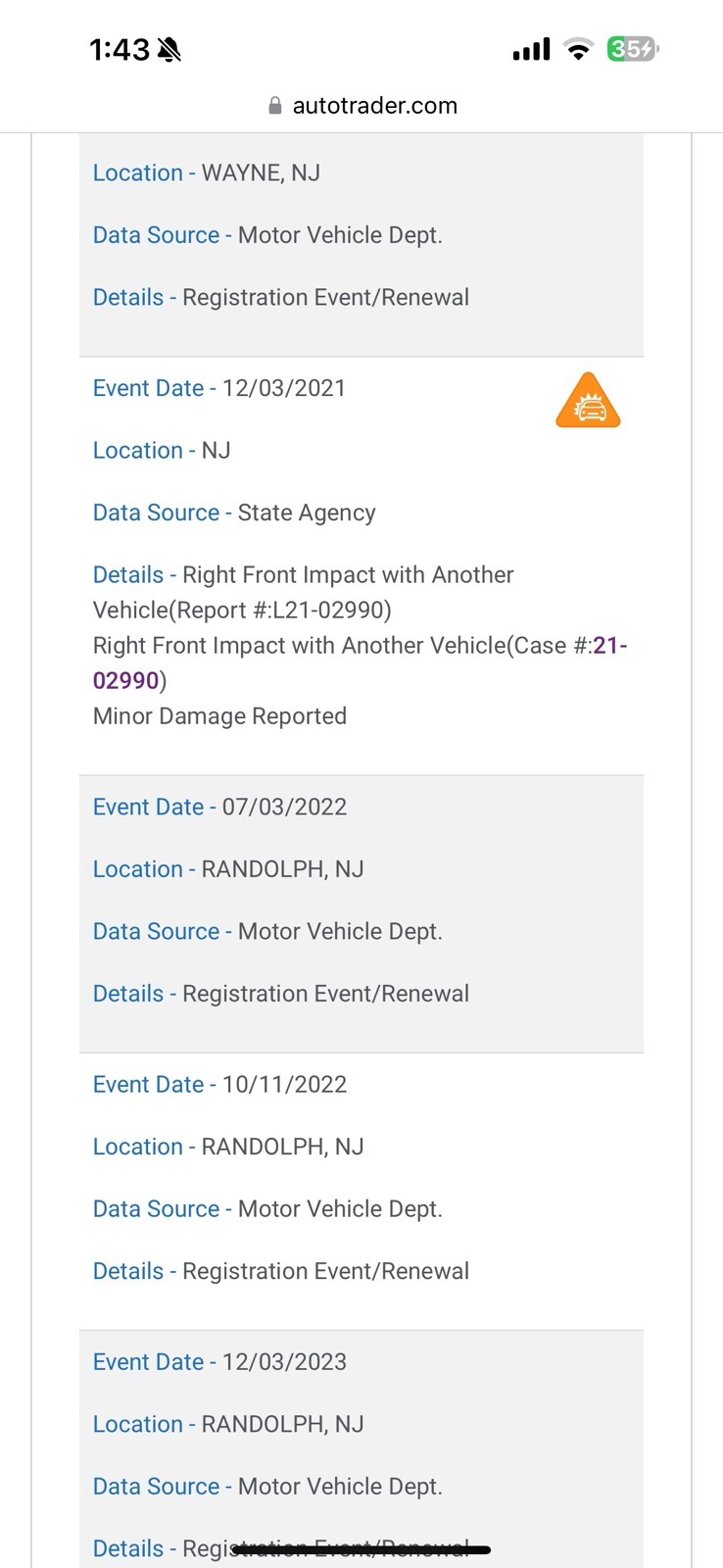Tap the Wi-Fi status icon
The image size is (723, 1568).
click(x=579, y=49)
